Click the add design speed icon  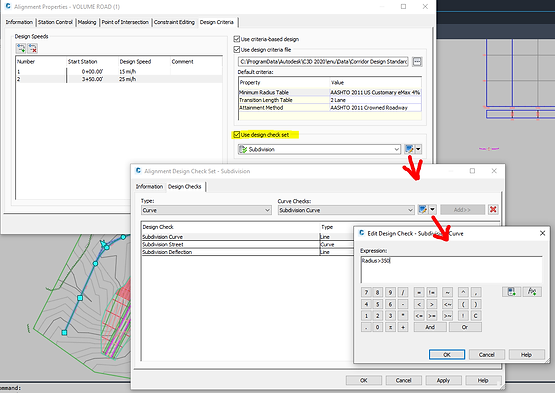(21, 48)
